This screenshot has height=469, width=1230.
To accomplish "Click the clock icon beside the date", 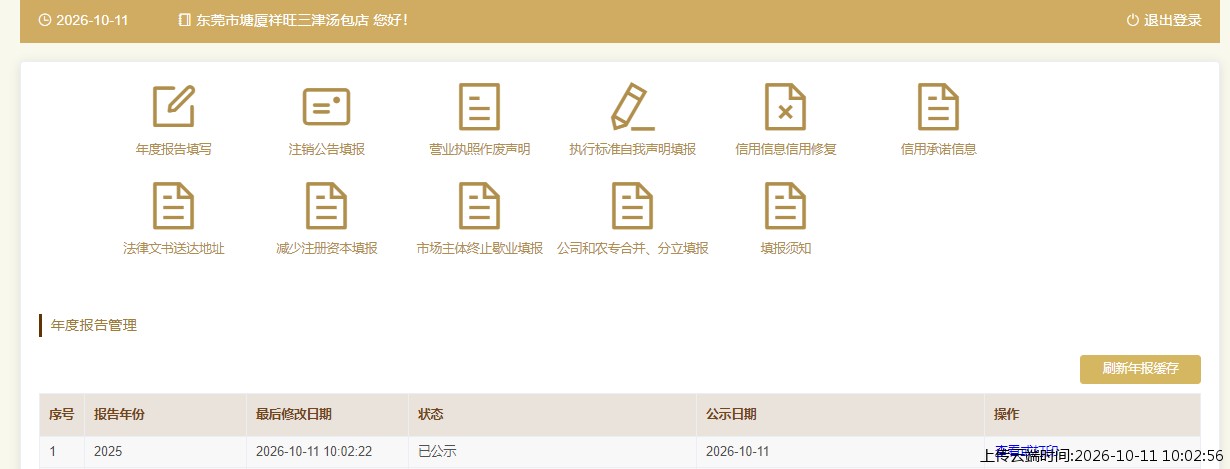I will (45, 20).
